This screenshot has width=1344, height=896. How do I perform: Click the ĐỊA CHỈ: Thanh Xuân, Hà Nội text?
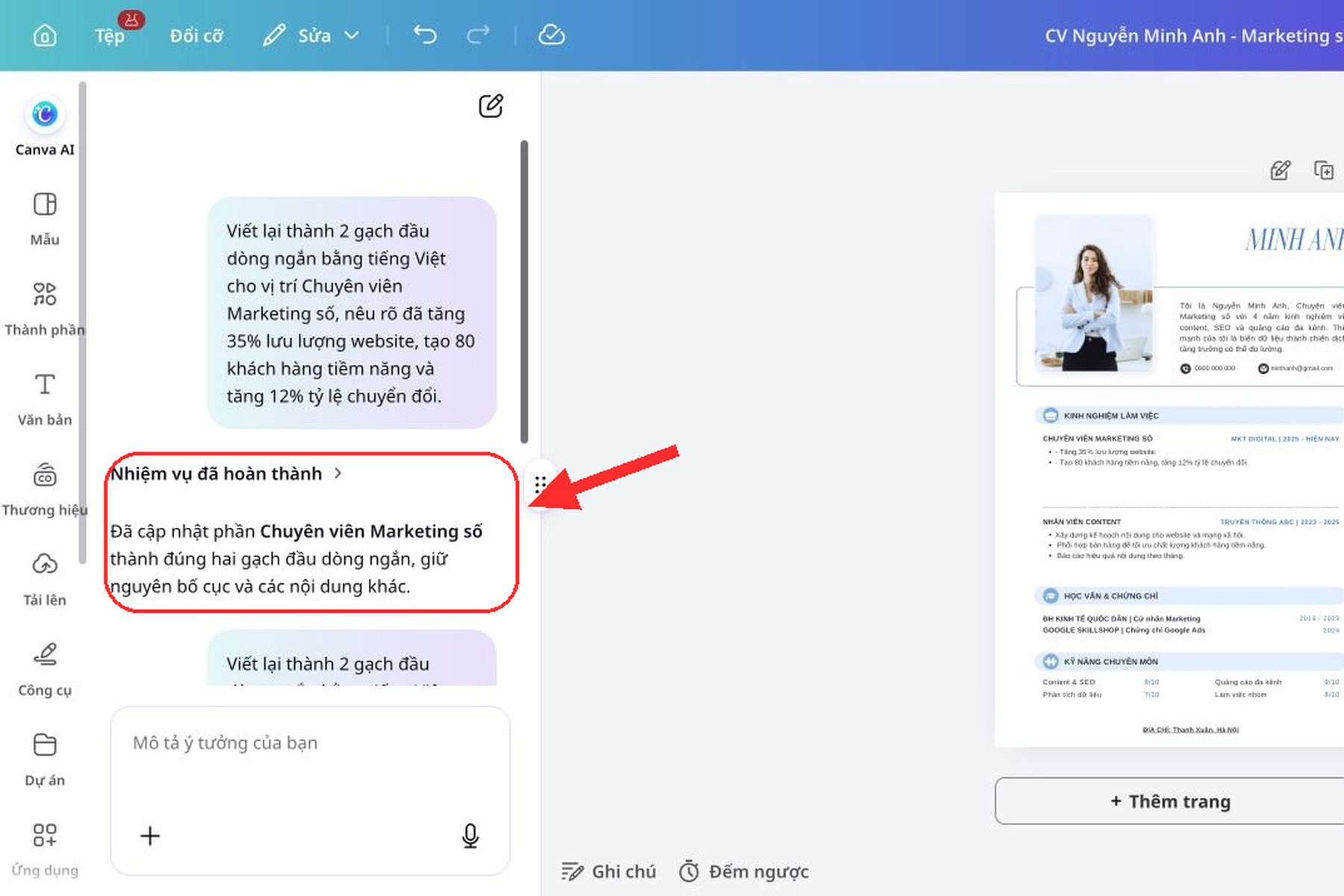click(x=1190, y=729)
